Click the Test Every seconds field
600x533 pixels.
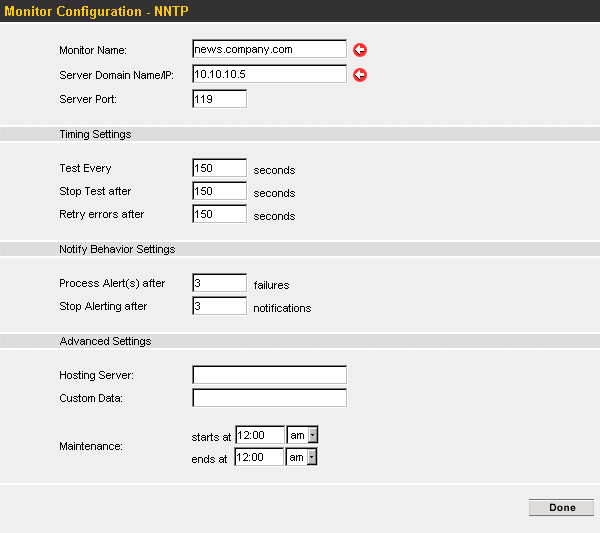tap(219, 168)
